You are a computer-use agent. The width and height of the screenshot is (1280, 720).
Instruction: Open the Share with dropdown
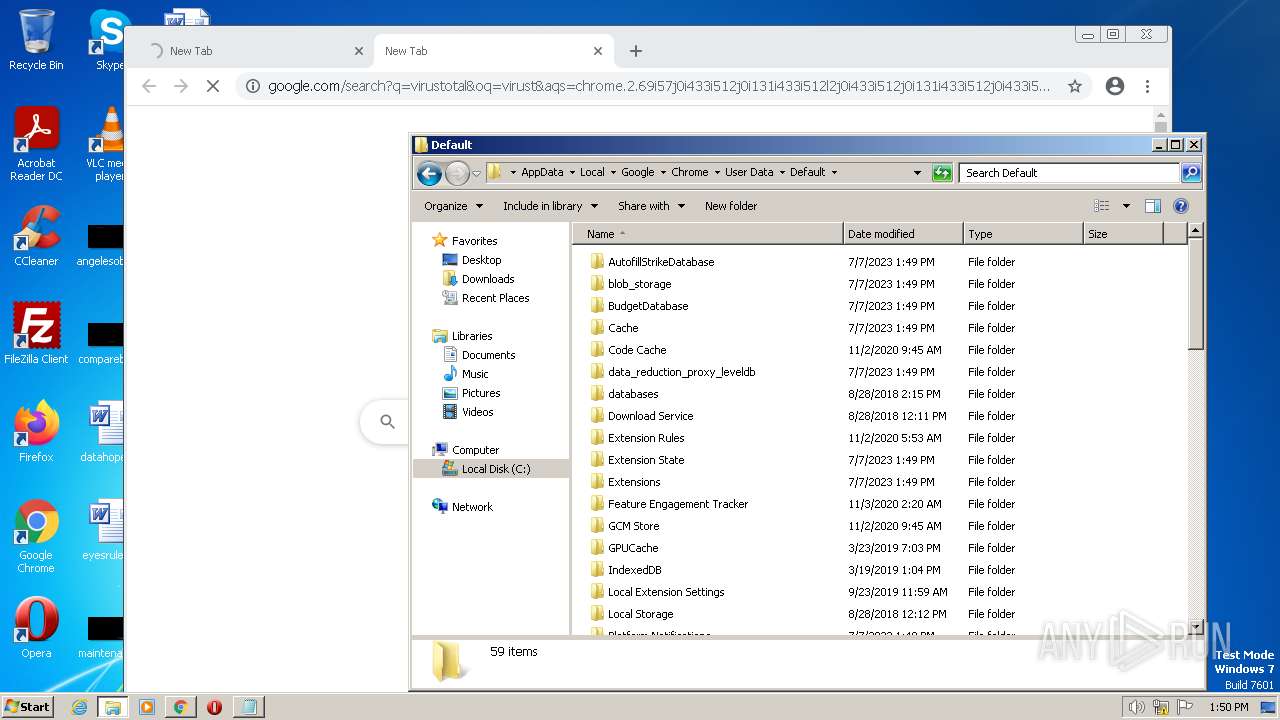tap(651, 206)
